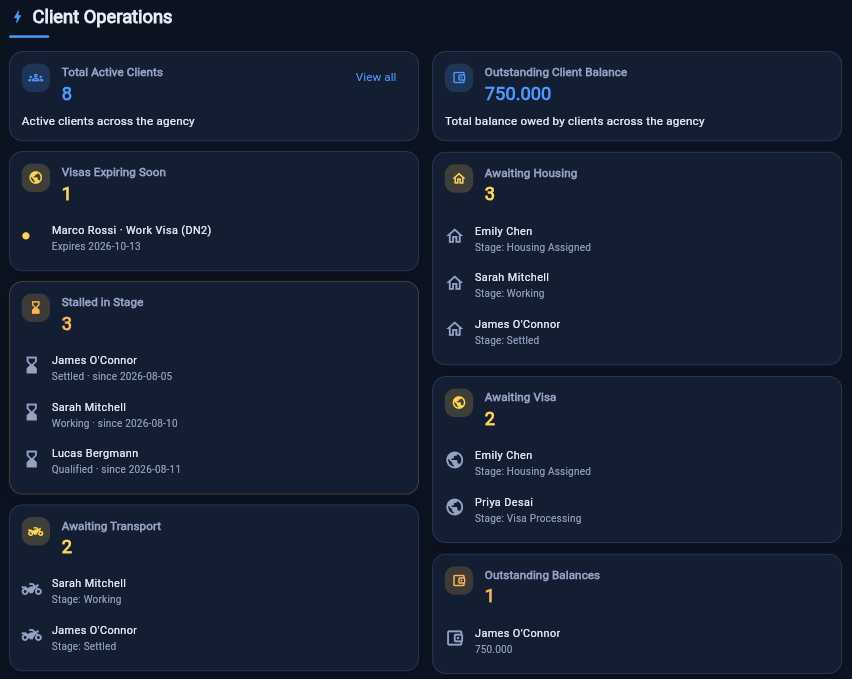This screenshot has width=852, height=679.
Task: Click the 750.000 amount under James O'Connor
Action: point(493,650)
